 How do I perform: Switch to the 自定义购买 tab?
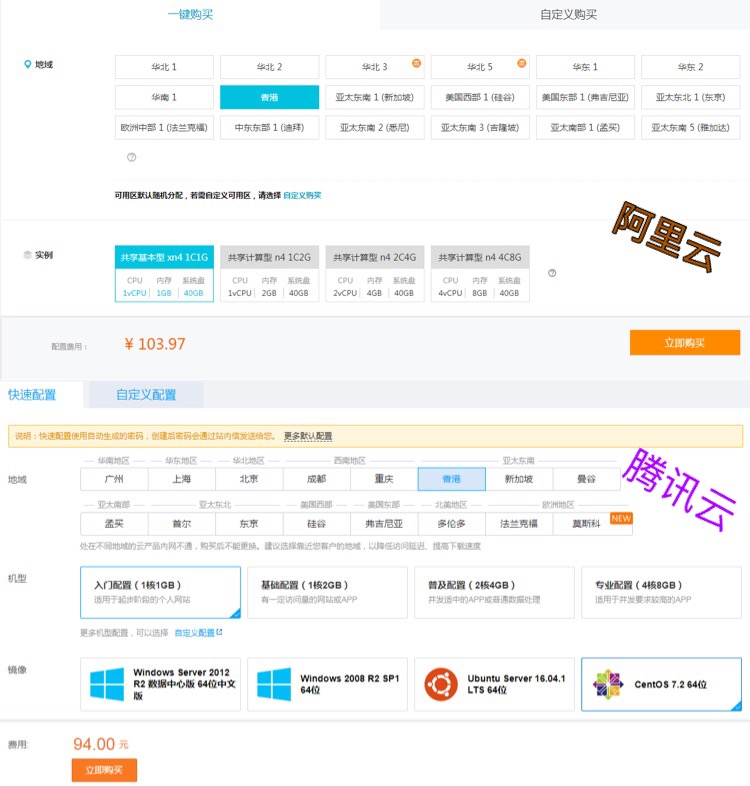(568, 15)
